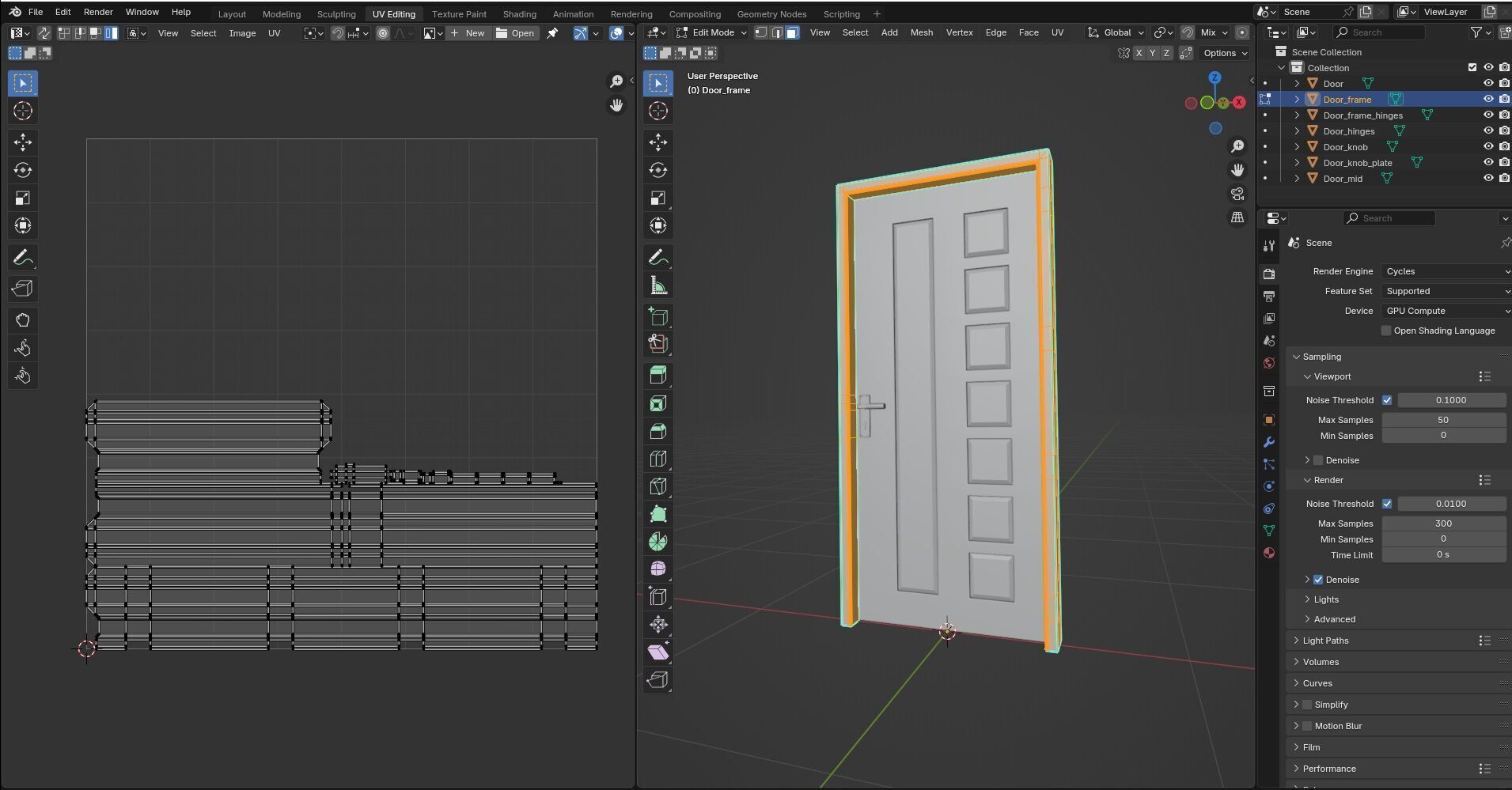Disable the Render Denoise checkbox

tap(1318, 580)
